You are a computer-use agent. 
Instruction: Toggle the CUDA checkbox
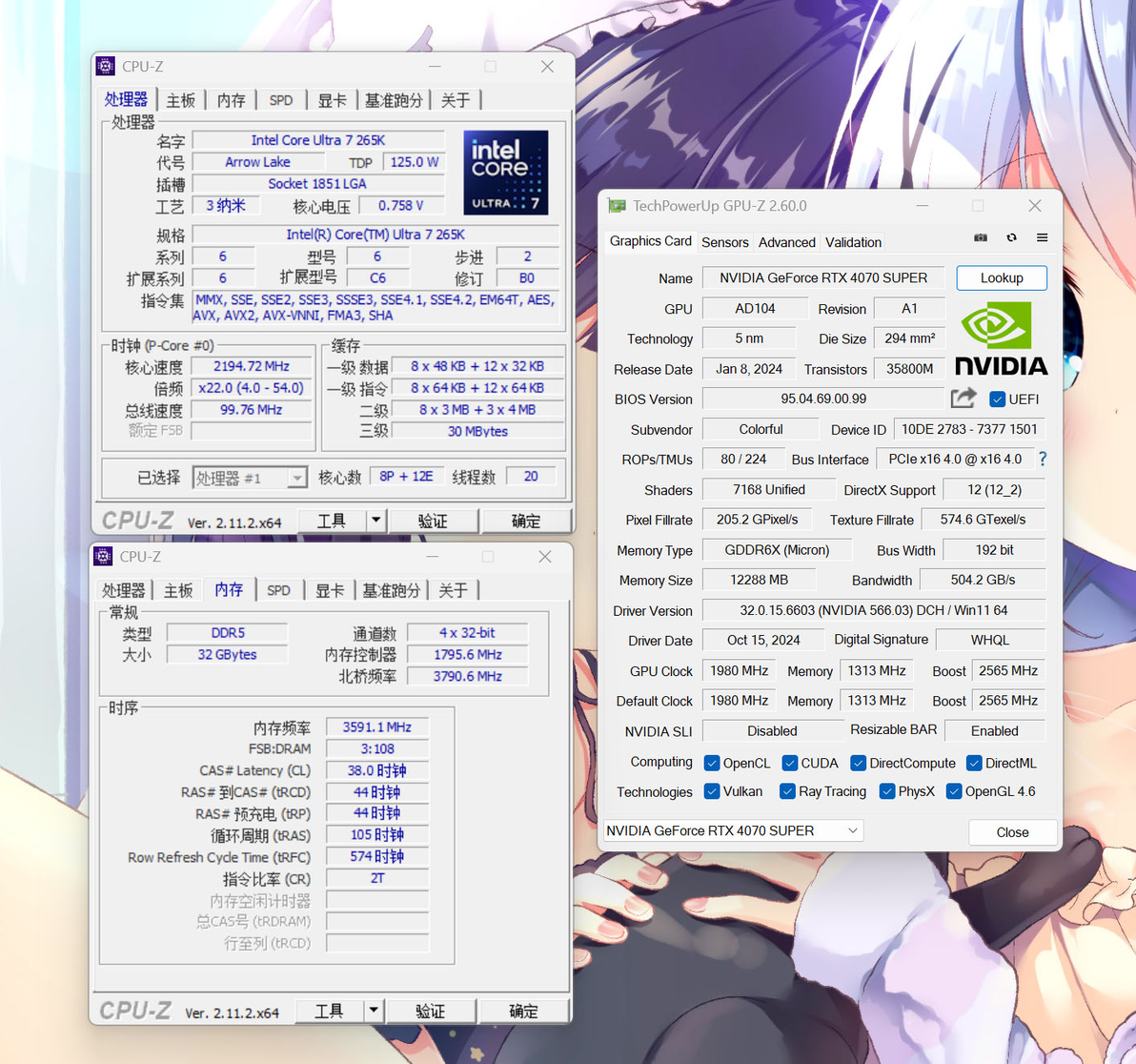click(790, 764)
